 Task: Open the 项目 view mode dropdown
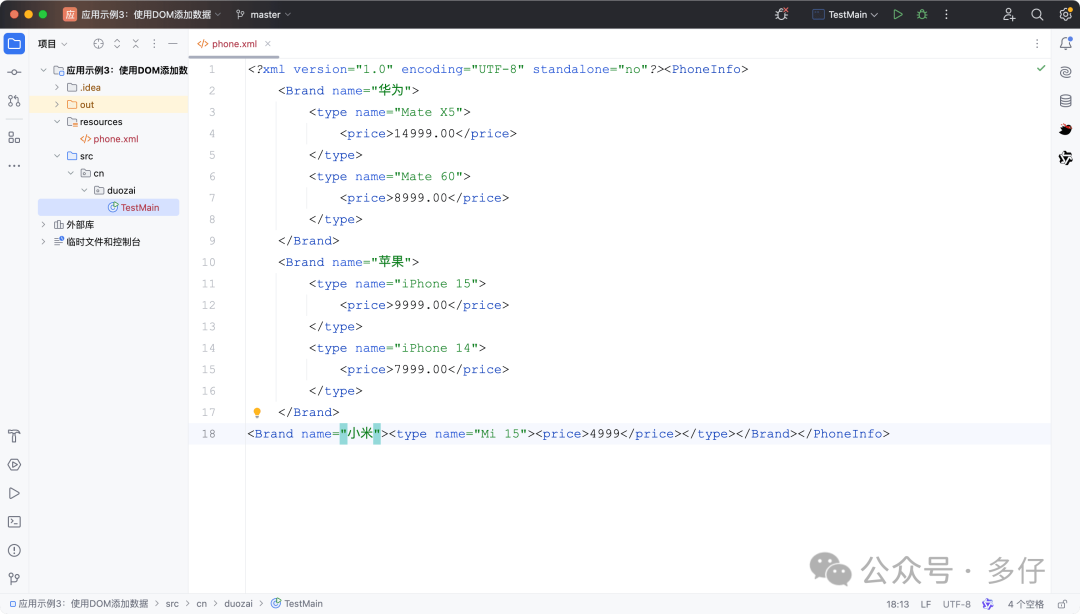52,43
